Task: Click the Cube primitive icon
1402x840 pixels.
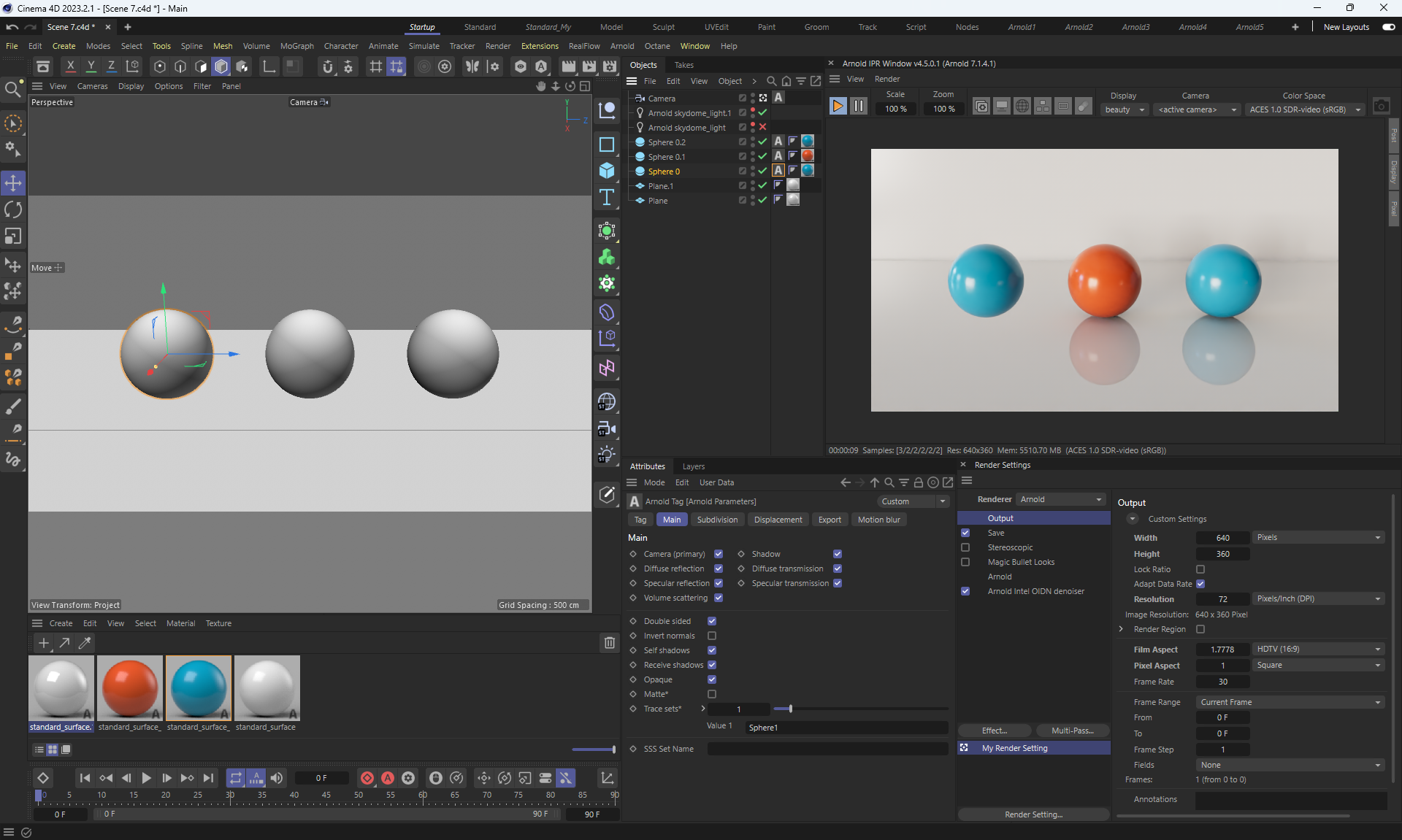Action: [606, 171]
